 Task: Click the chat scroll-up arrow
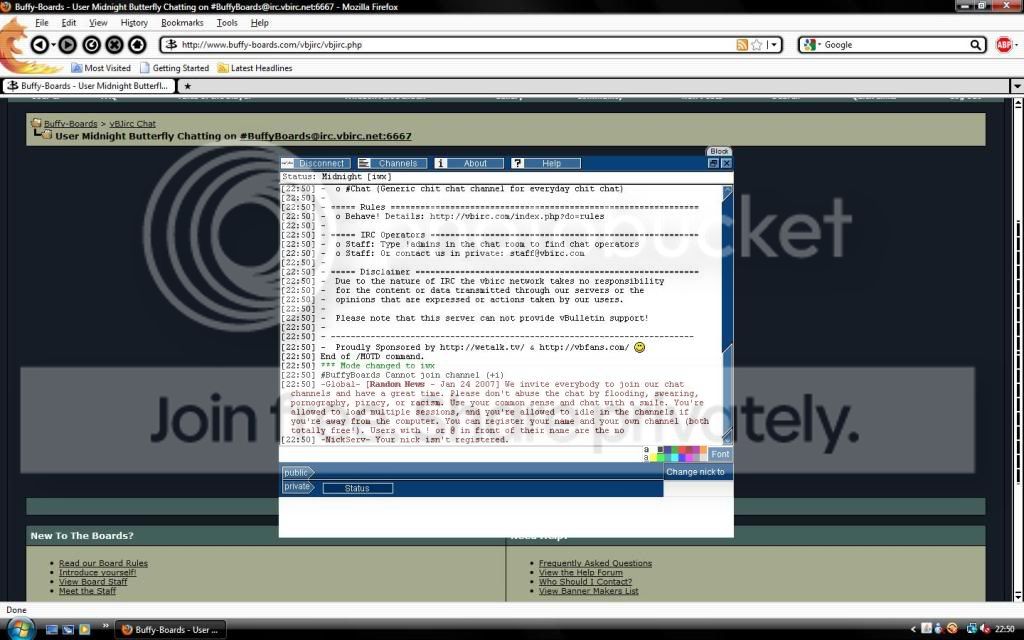[x=727, y=191]
